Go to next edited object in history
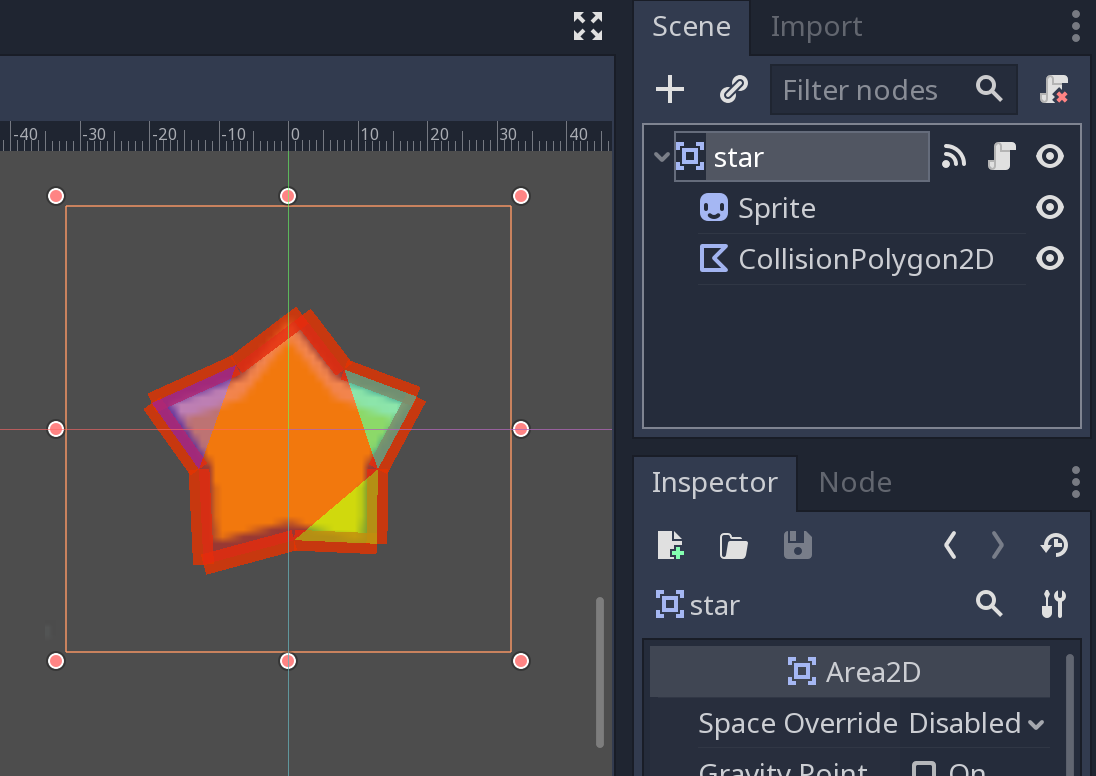 click(997, 545)
